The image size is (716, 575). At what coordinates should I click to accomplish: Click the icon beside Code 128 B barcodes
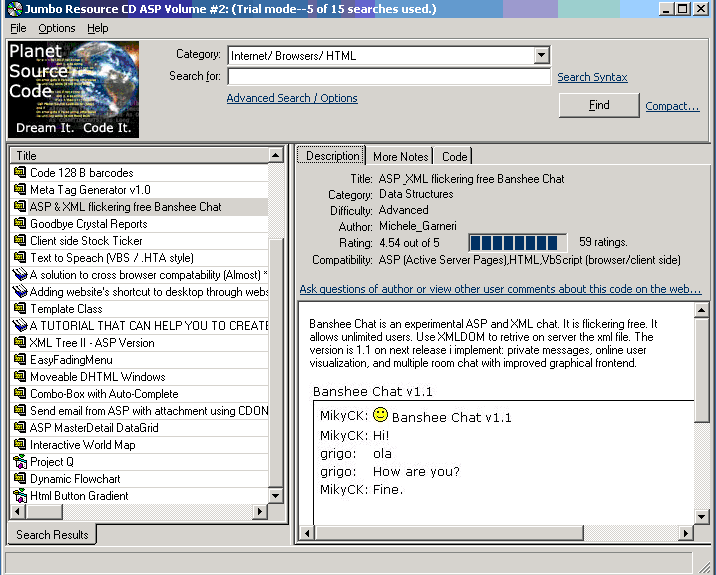coord(20,173)
